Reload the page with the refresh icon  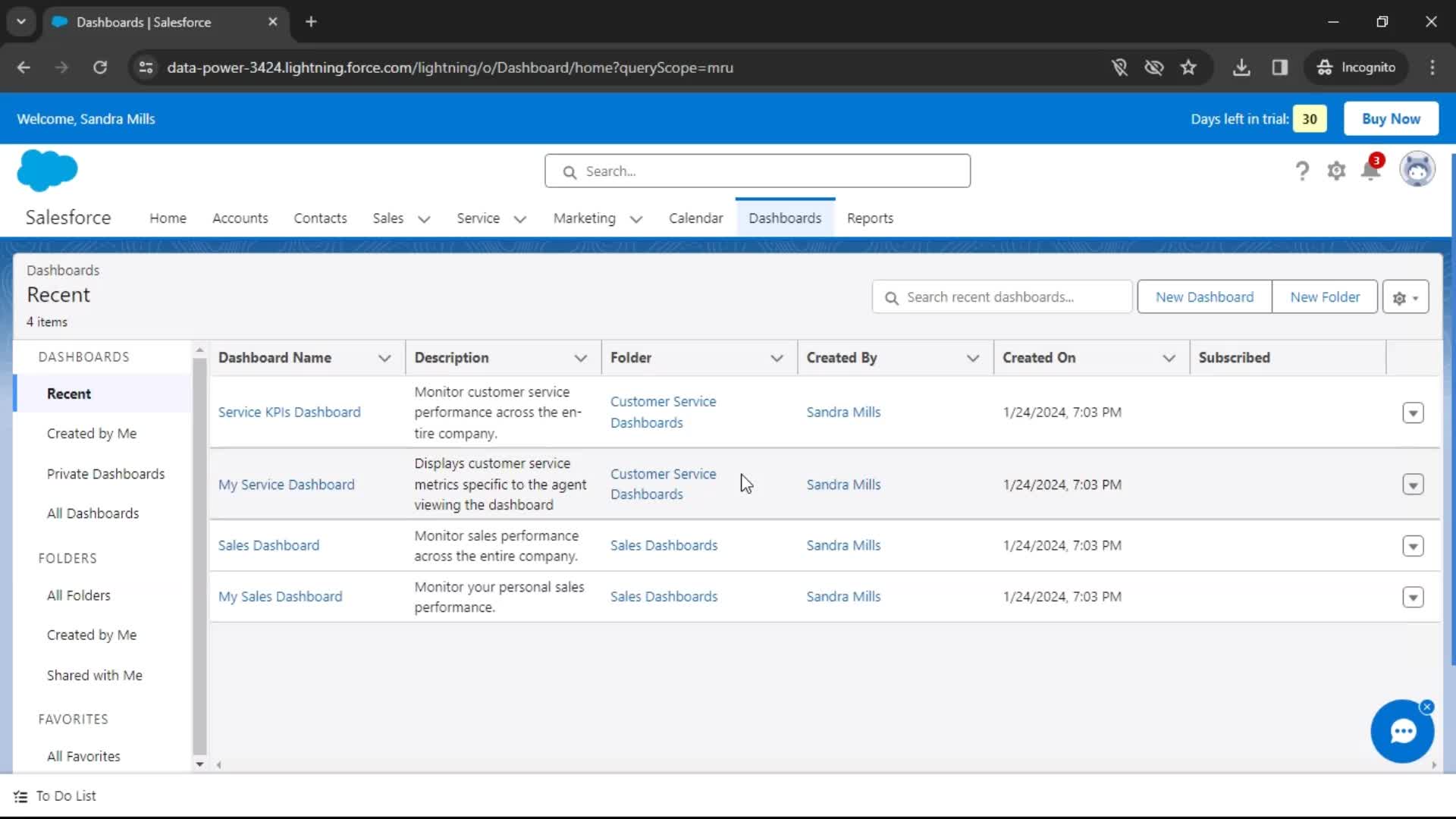pyautogui.click(x=100, y=67)
